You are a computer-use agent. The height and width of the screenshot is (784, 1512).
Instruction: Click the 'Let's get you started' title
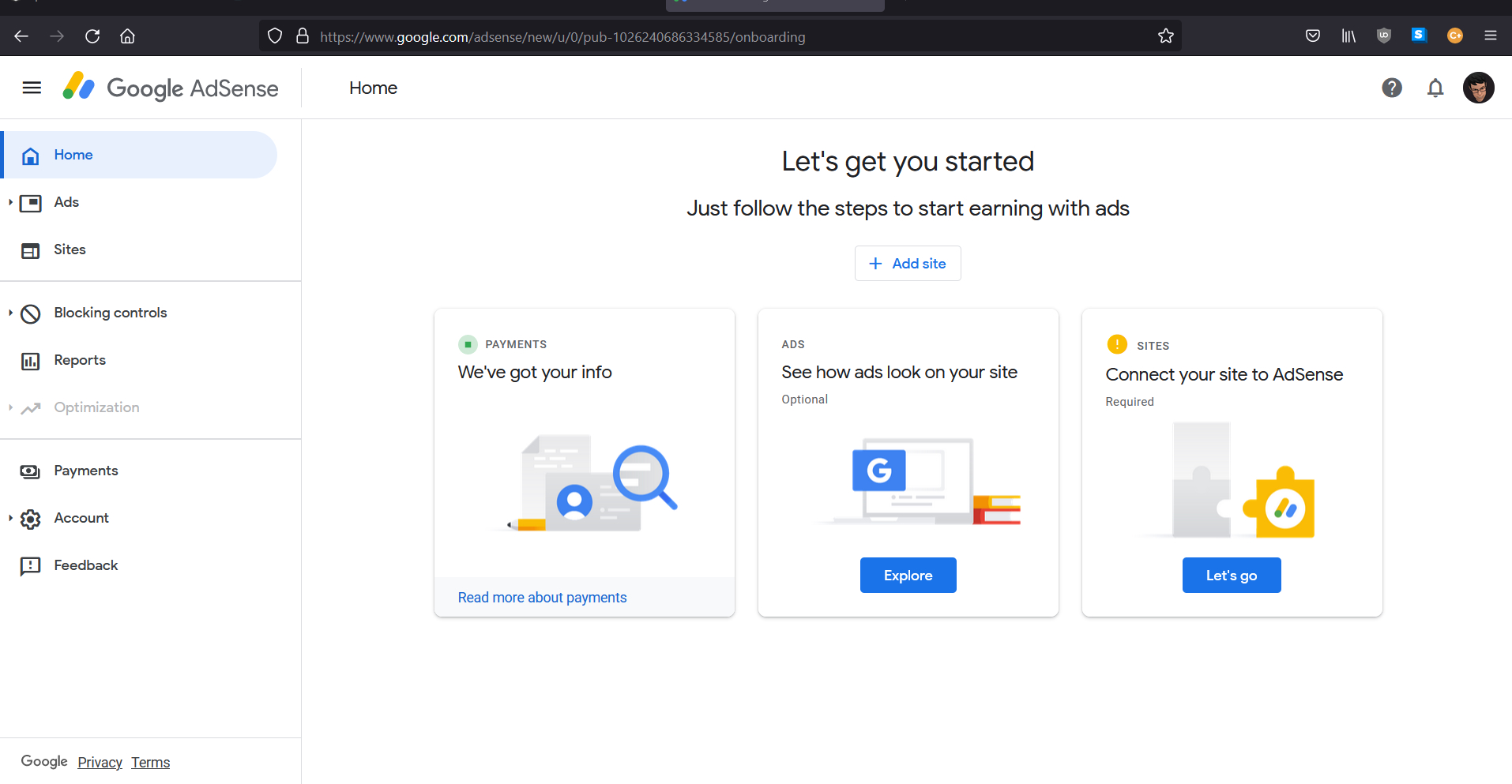point(908,162)
